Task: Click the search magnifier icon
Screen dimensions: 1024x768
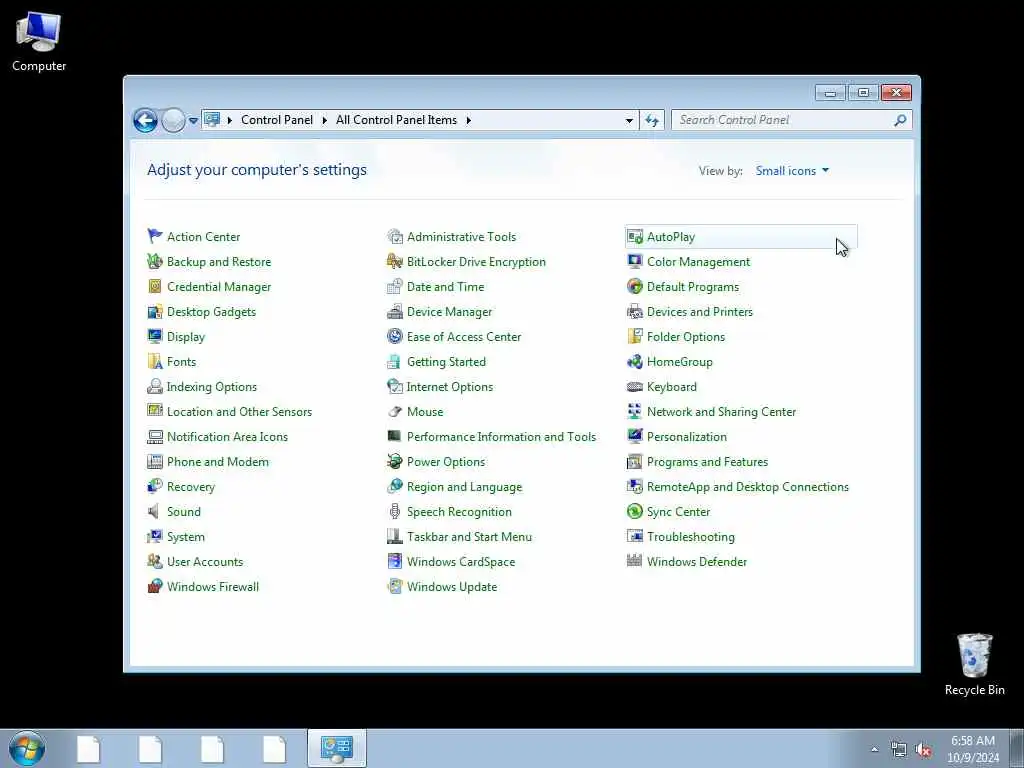Action: pyautogui.click(x=901, y=120)
